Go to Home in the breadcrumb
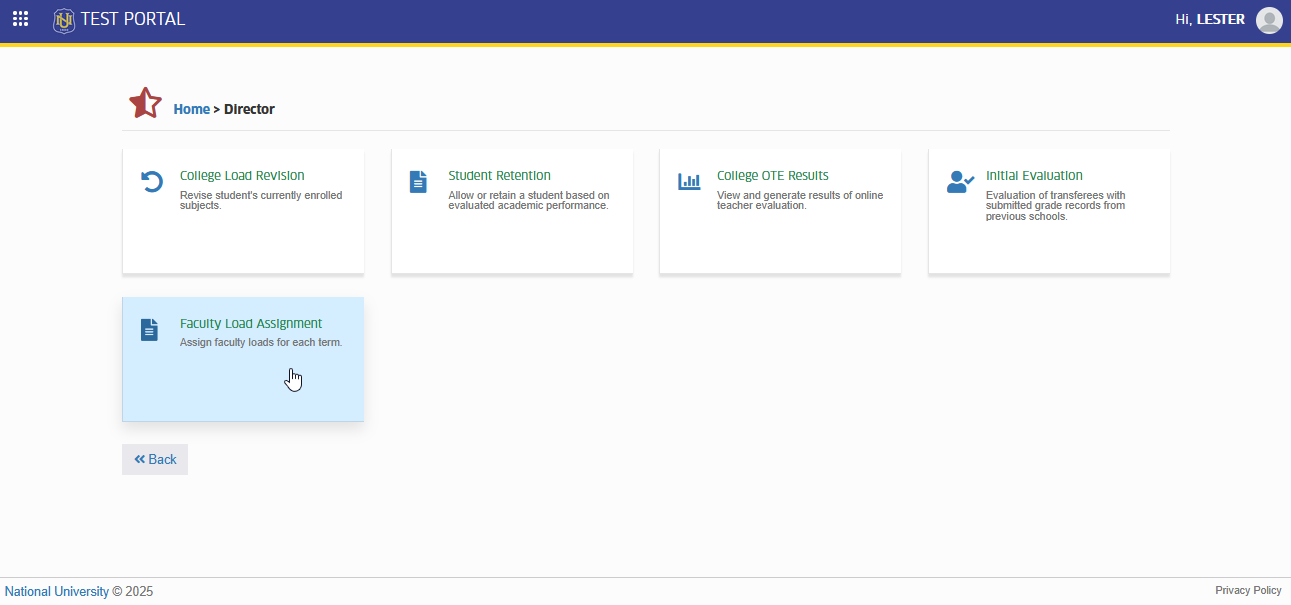Screen dimensions: 1291x605 192,109
